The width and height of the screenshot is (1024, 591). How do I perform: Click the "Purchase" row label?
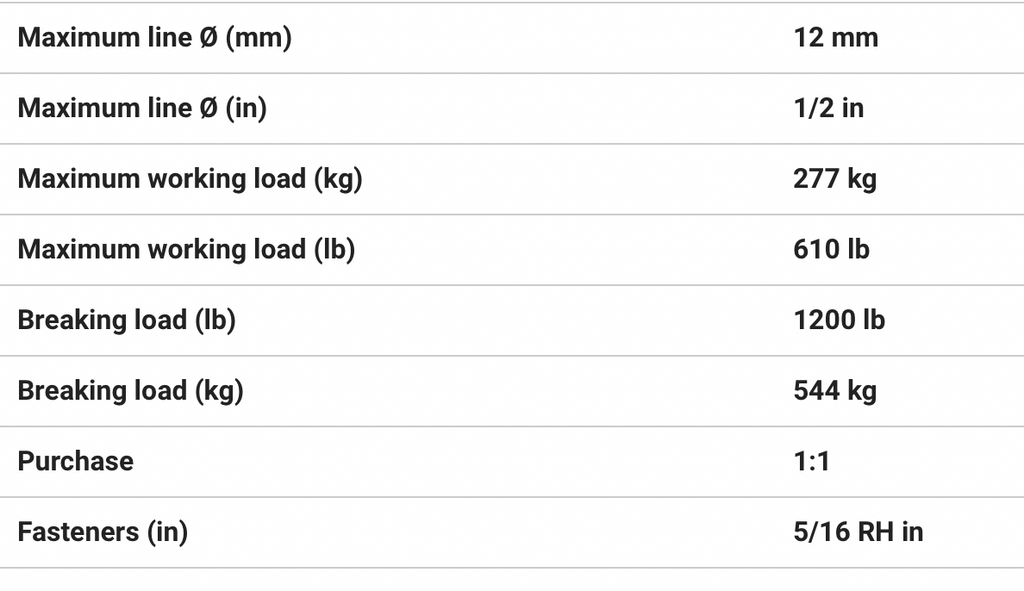click(75, 461)
